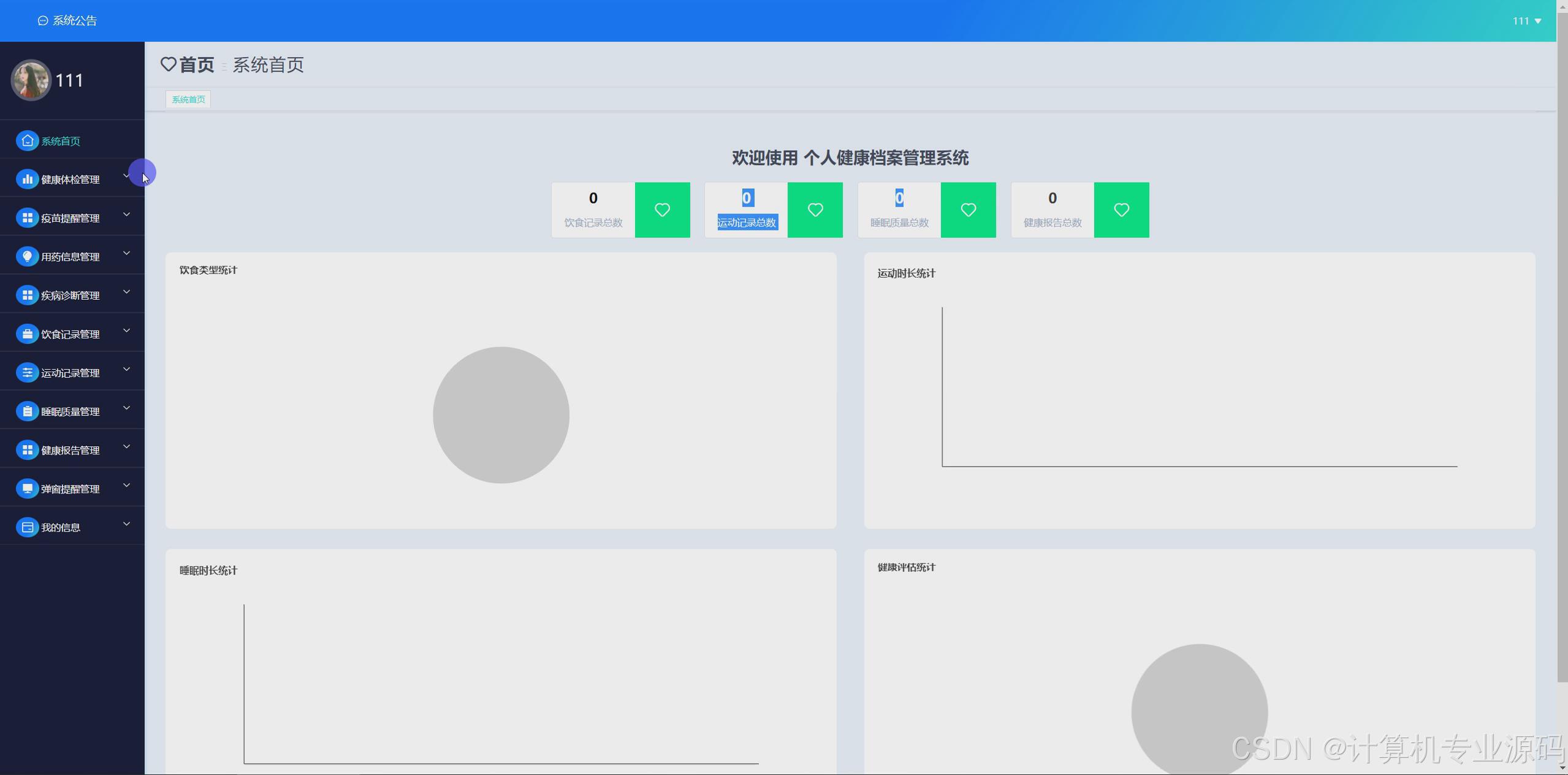
Task: Click the 睡眠质量管理 clipboard icon
Action: pos(27,411)
